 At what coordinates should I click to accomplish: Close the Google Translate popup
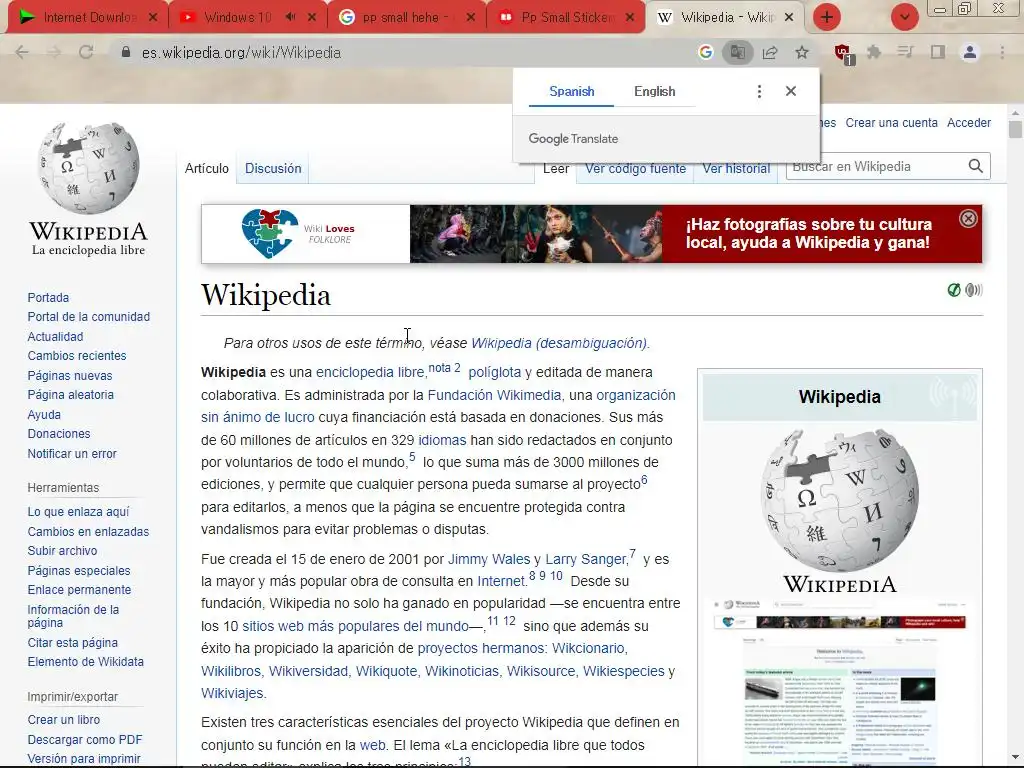click(791, 91)
